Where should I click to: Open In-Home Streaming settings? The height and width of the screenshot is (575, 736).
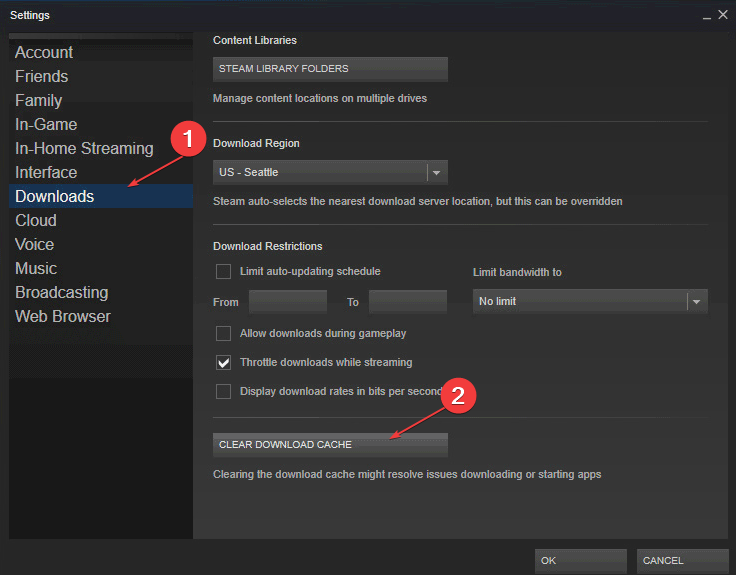(x=100, y=148)
